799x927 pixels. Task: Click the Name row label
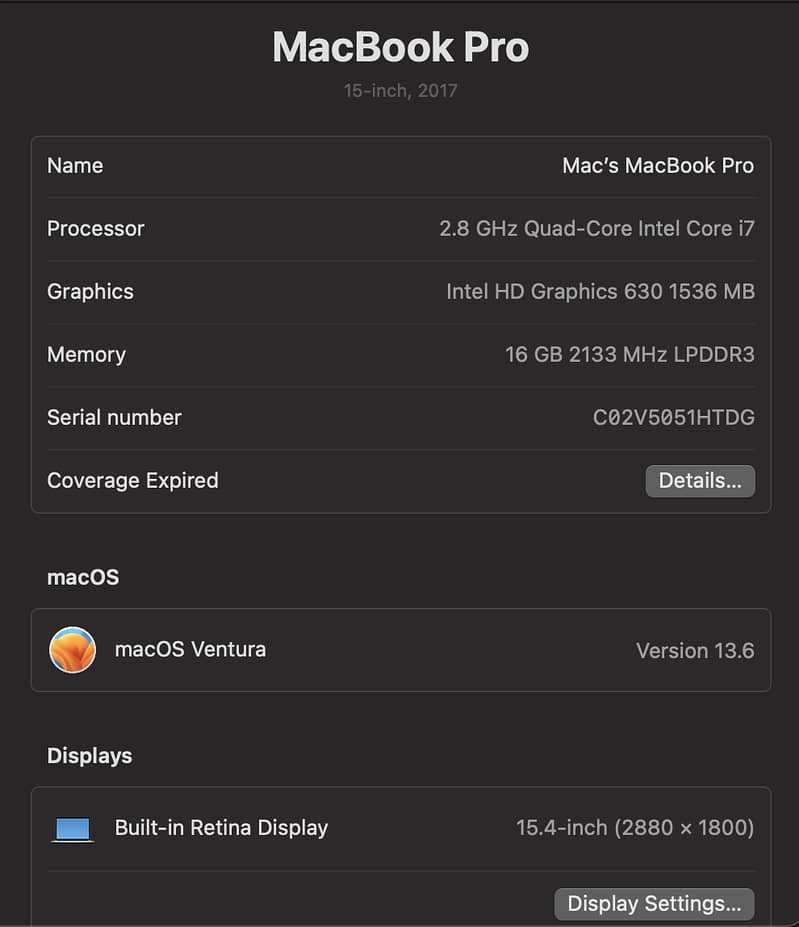(75, 166)
